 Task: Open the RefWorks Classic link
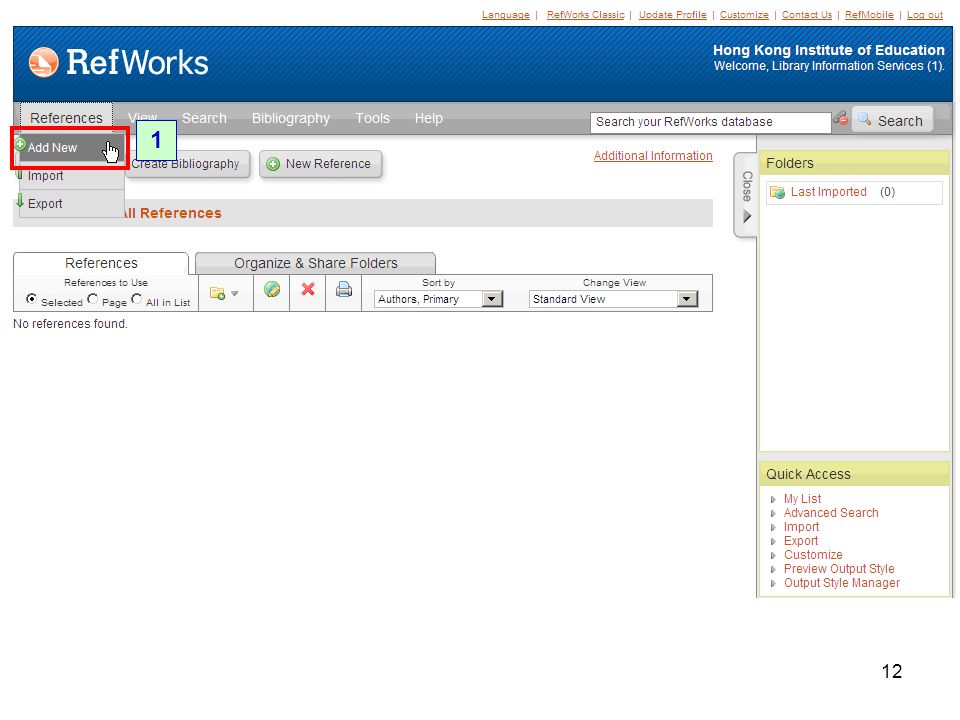pos(586,15)
